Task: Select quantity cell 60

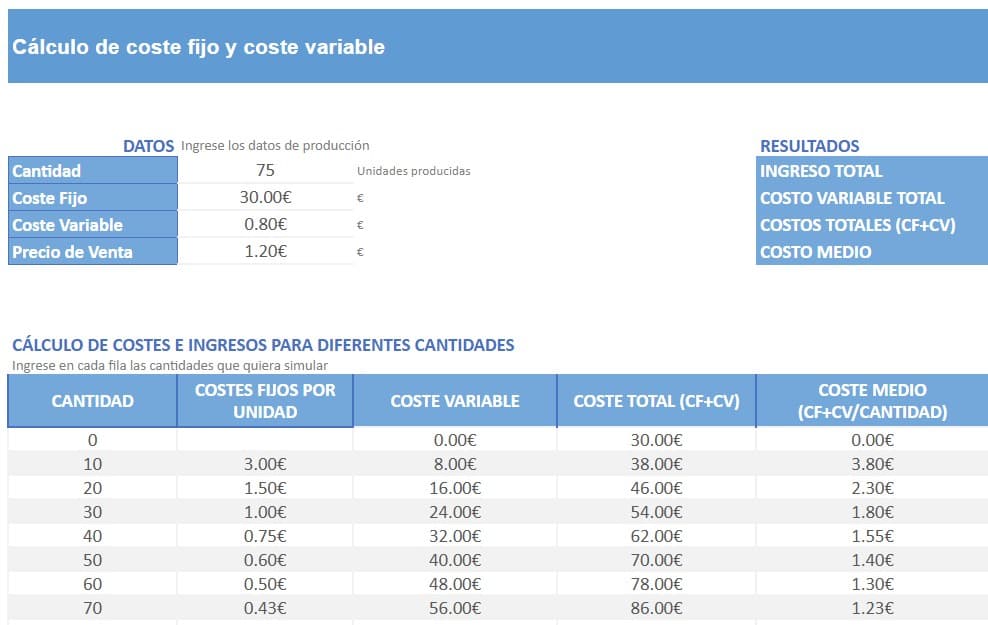Action: [93, 583]
